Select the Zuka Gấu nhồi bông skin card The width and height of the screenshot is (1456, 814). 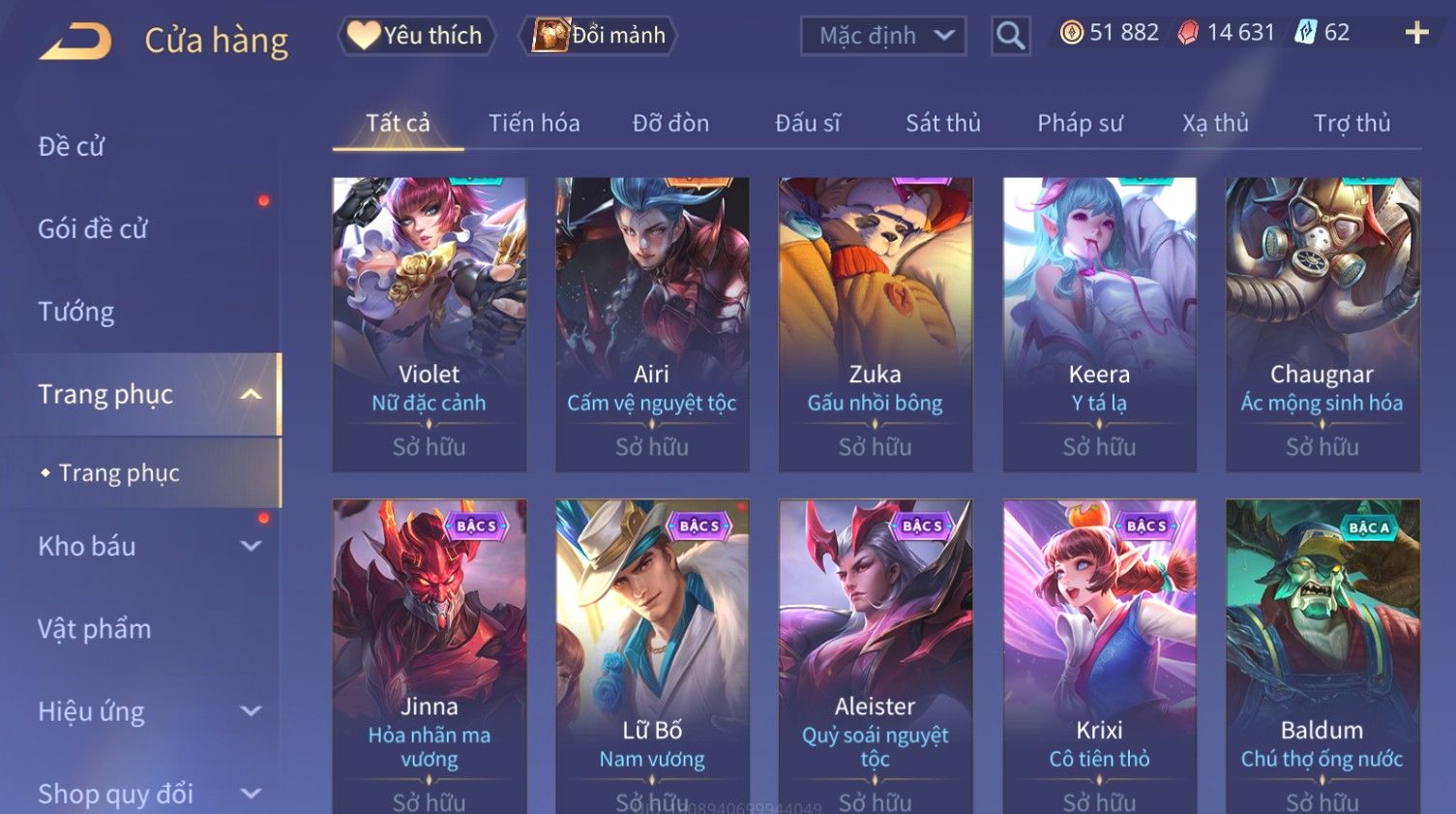876,324
